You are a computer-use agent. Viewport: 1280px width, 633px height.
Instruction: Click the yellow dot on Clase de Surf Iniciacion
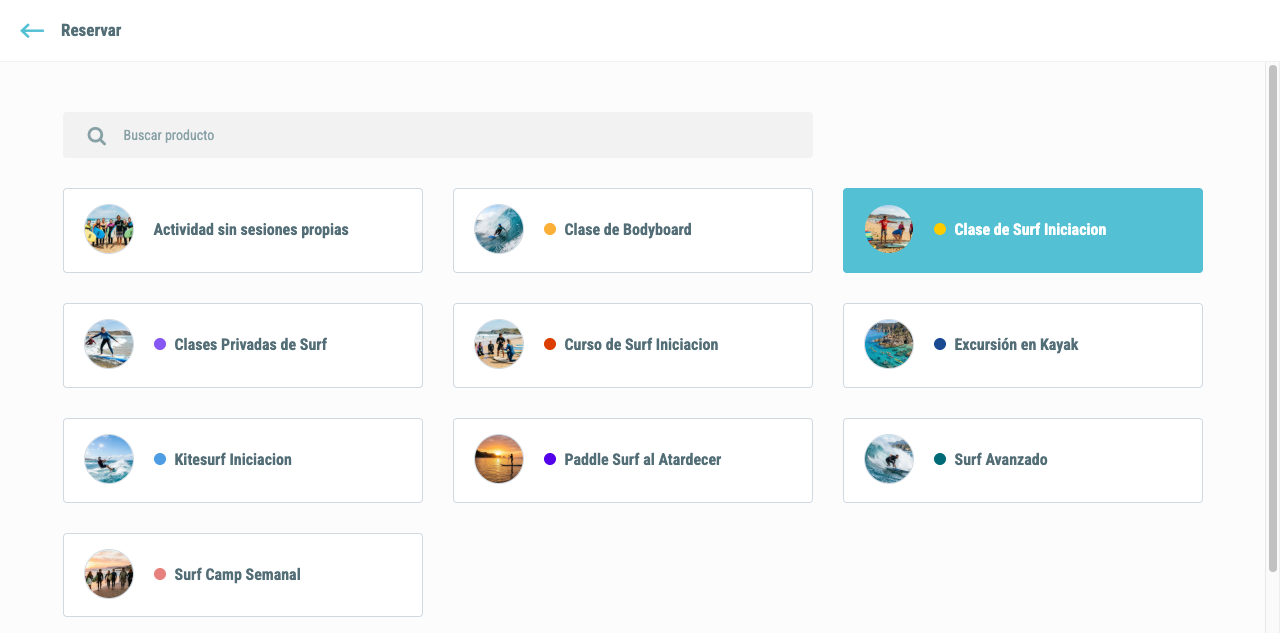pos(940,229)
